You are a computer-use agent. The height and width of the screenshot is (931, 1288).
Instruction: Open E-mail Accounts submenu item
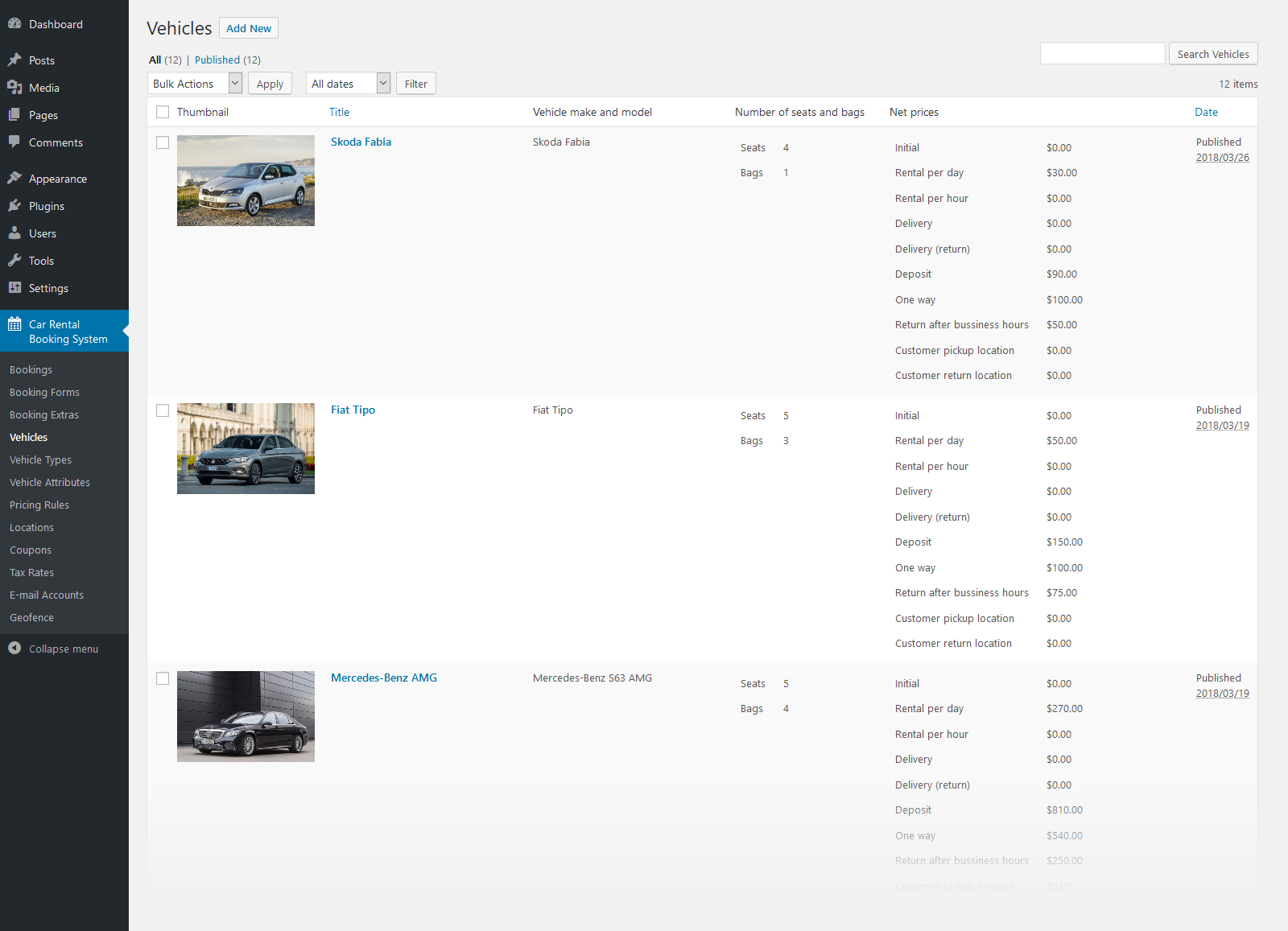(x=47, y=595)
